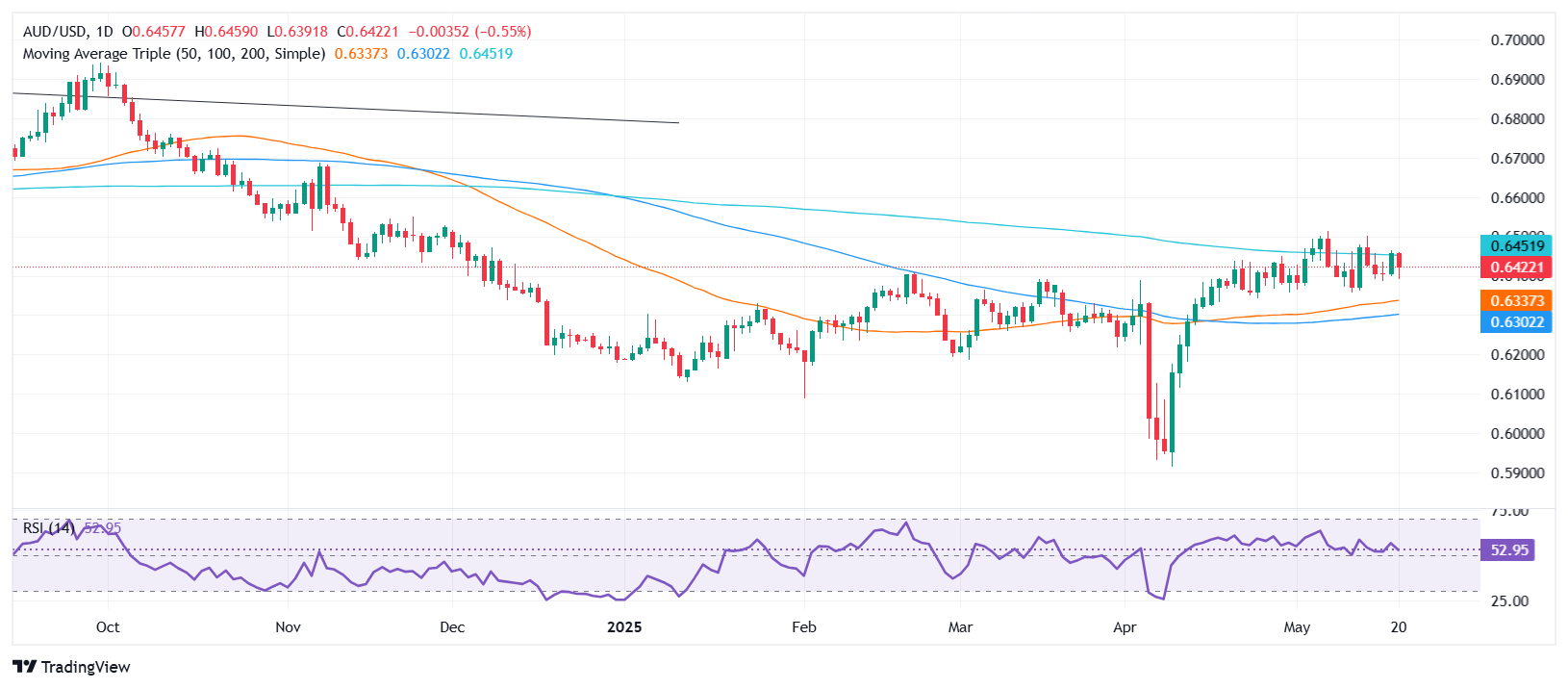Click the purple 52.95 RSI axis tag
Viewport: 1568px width, 689px height.
[1508, 550]
